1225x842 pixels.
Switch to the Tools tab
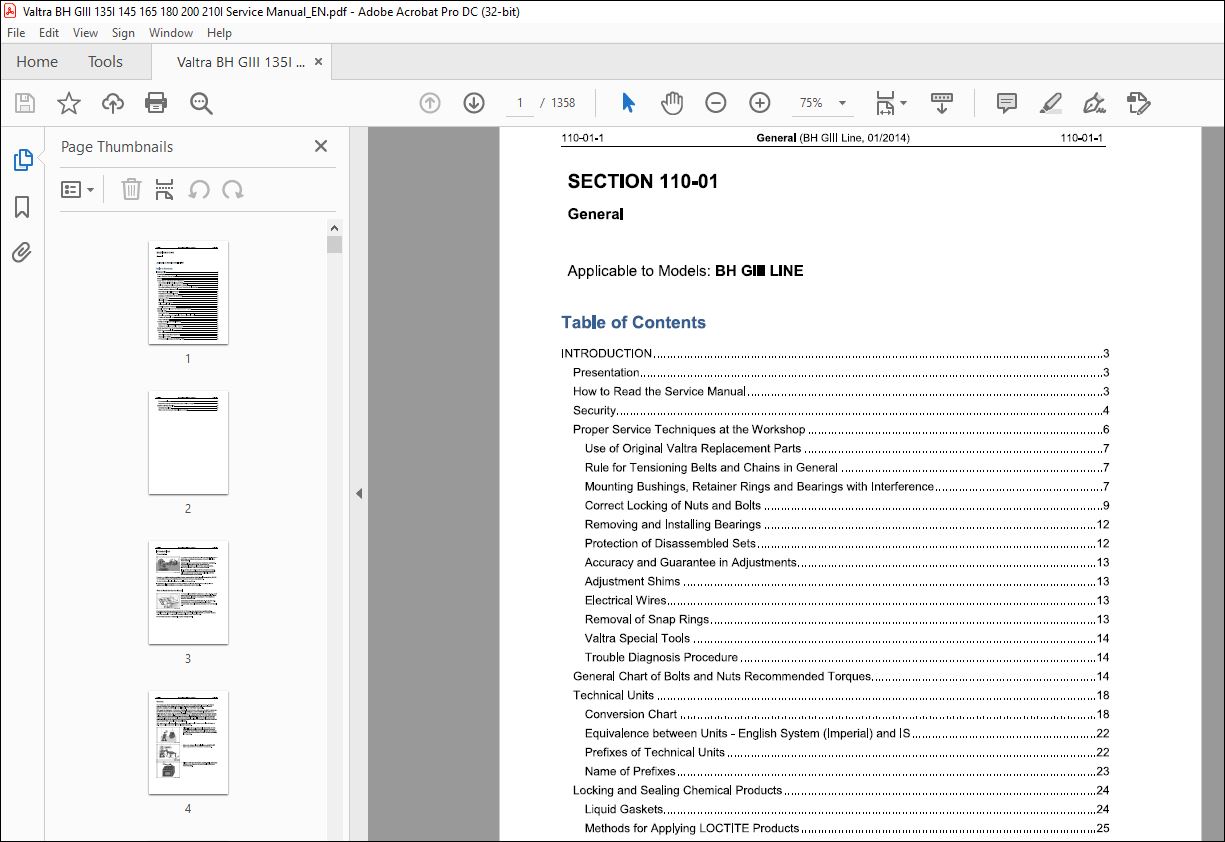[105, 62]
